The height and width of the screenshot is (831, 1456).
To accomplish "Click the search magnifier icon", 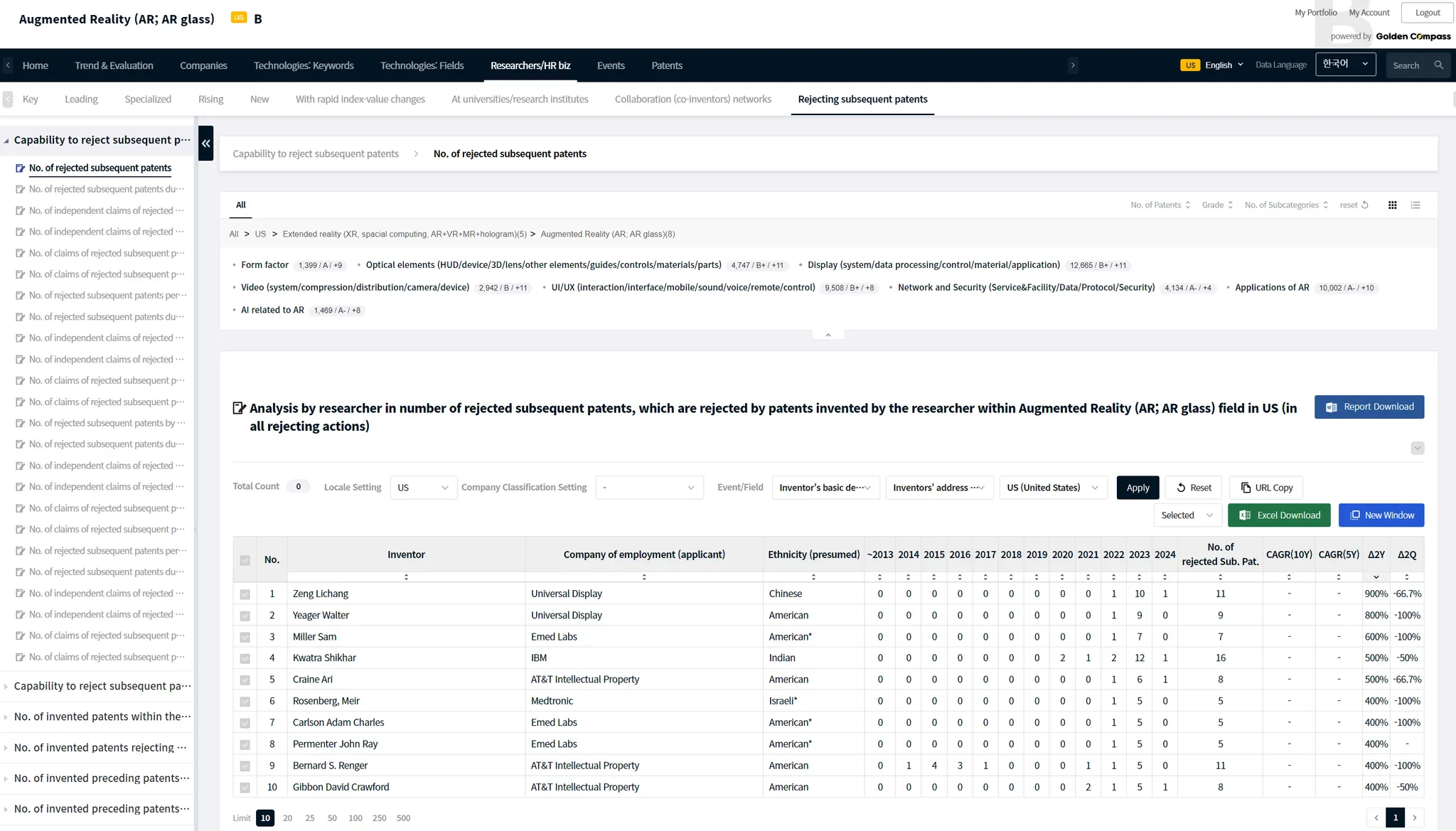I will click(x=1438, y=65).
